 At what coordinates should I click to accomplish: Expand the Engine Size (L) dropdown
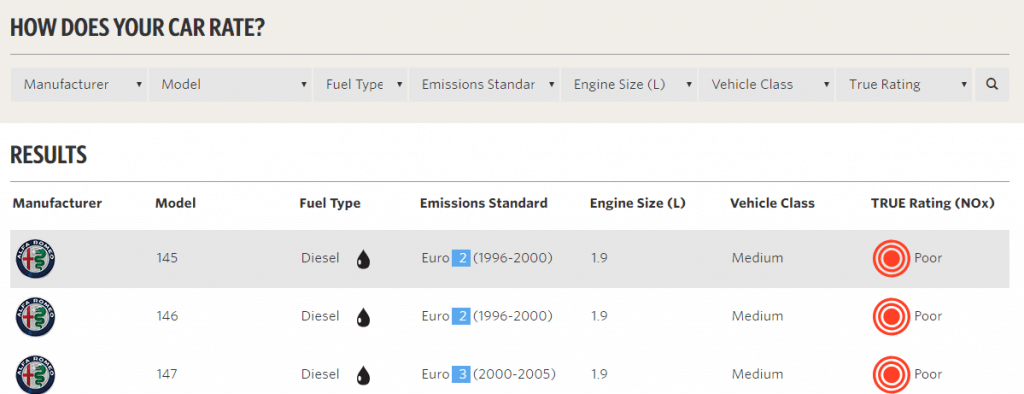[629, 84]
